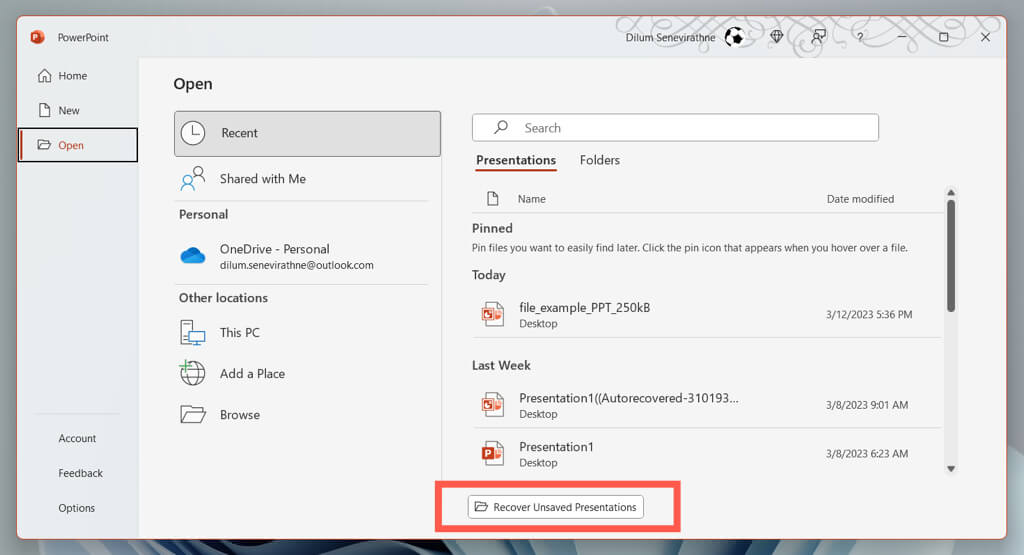This screenshot has width=1024, height=555.
Task: Click the Browse folder icon
Action: coord(193,414)
